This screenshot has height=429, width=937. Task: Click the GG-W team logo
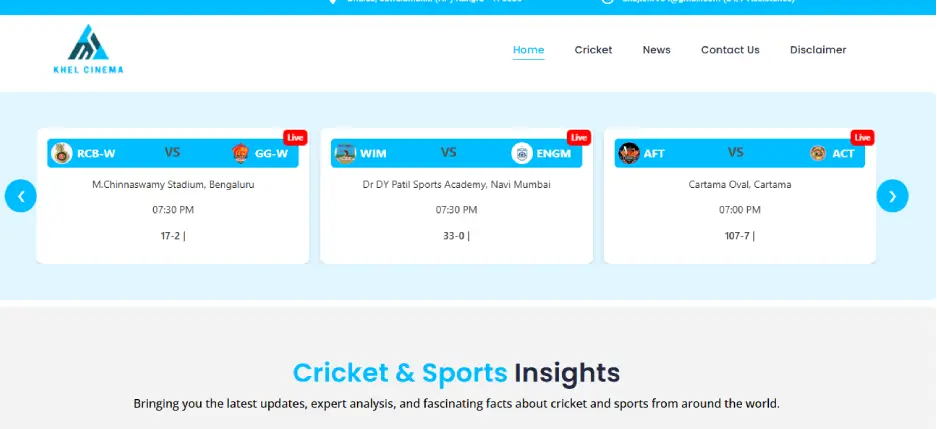(240, 153)
